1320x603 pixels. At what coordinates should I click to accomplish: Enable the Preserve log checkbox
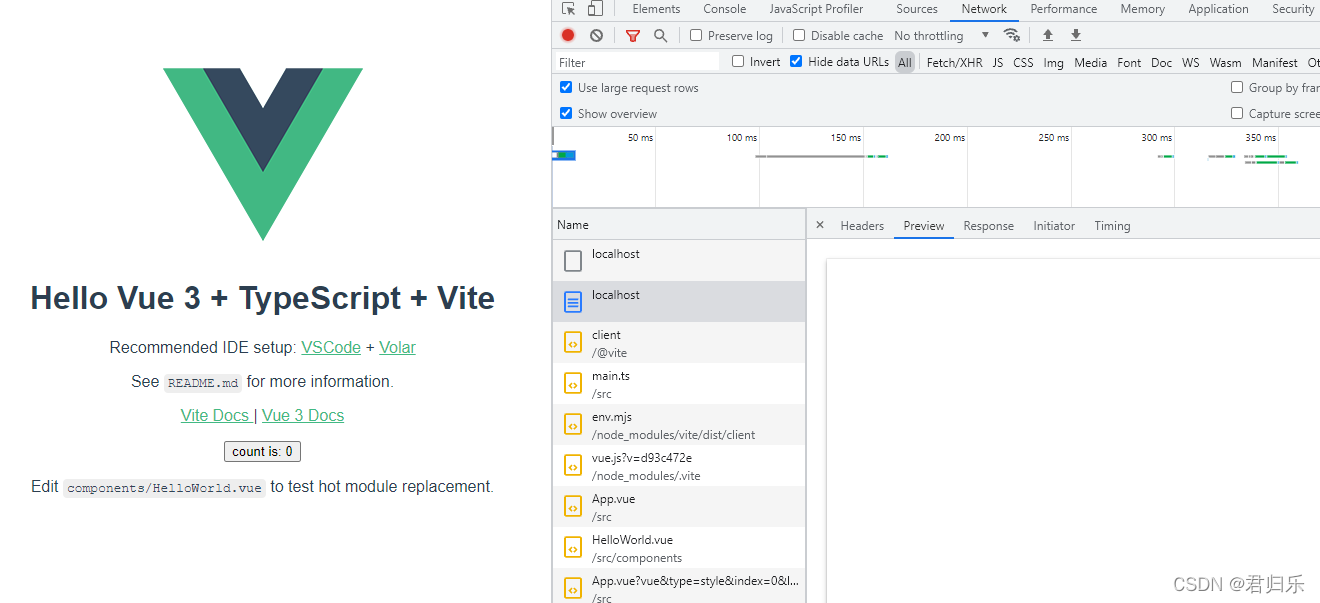point(696,35)
